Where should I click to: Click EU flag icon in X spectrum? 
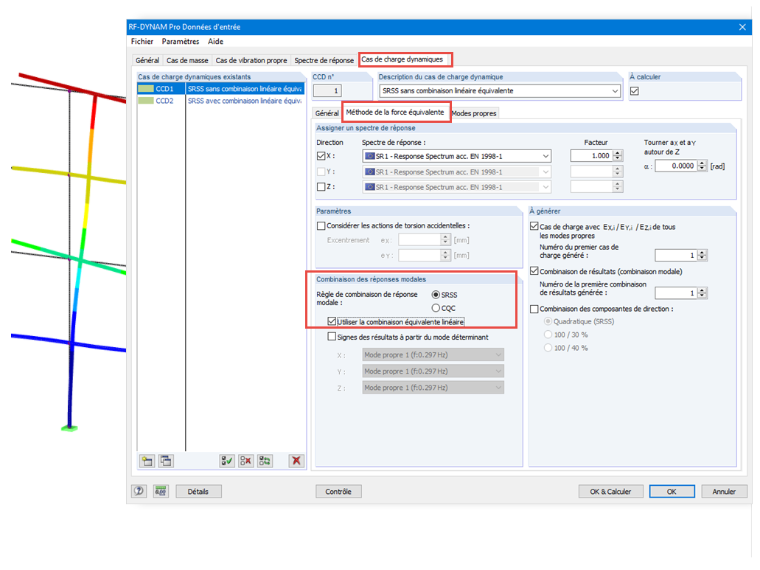coord(370,156)
